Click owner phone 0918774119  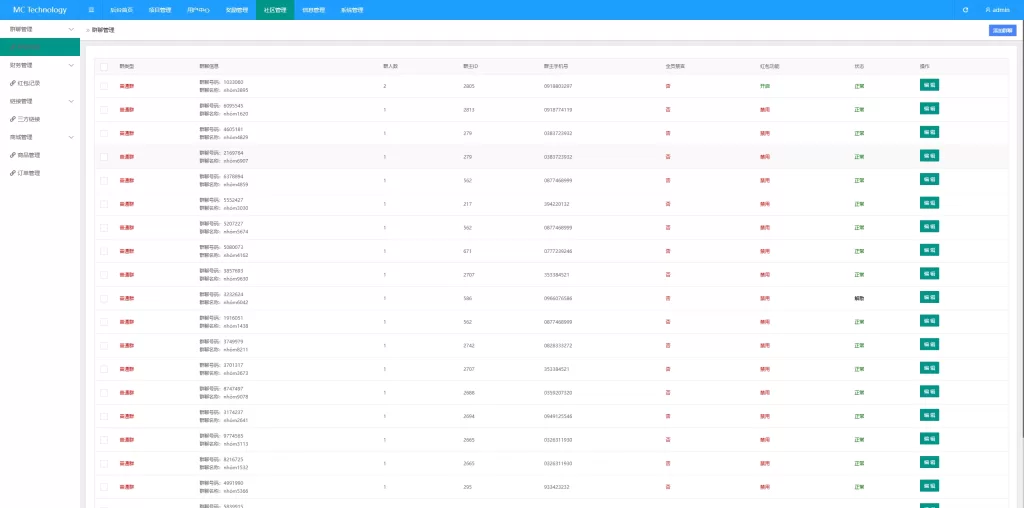pyautogui.click(x=558, y=110)
